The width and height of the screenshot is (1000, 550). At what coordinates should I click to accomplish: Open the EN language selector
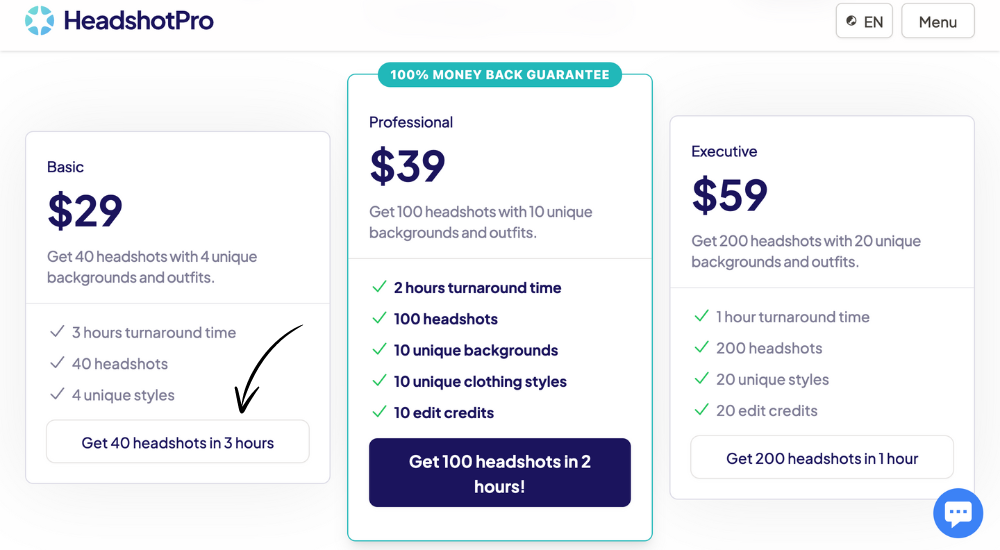(864, 21)
